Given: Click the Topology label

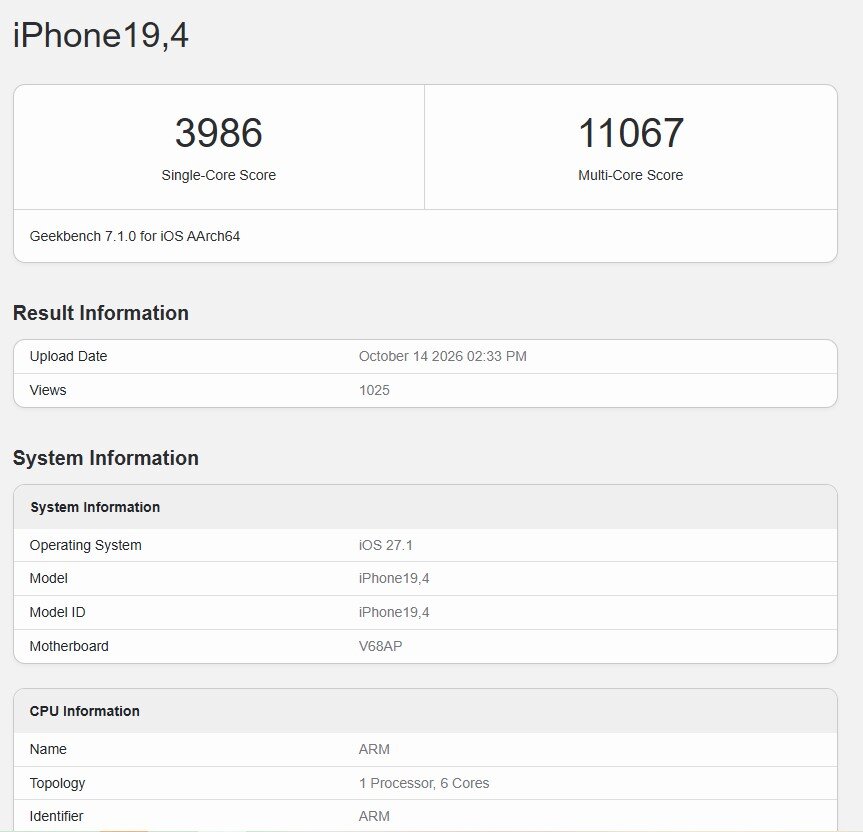Looking at the screenshot, I should click(57, 783).
